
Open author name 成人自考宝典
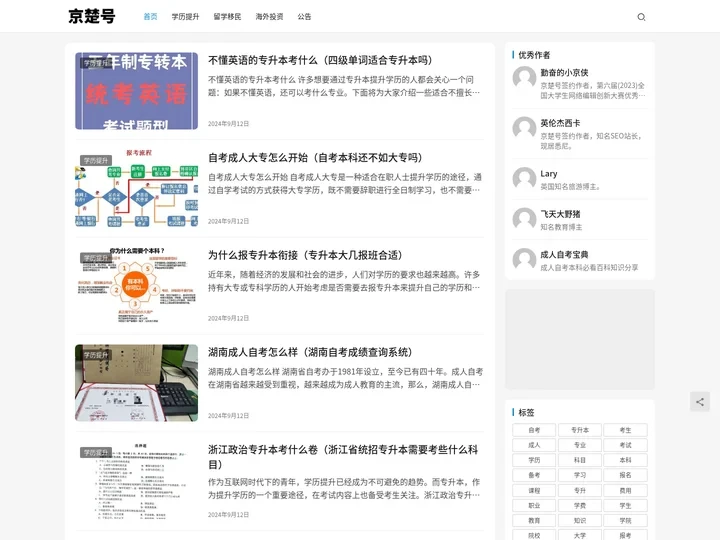tap(564, 254)
